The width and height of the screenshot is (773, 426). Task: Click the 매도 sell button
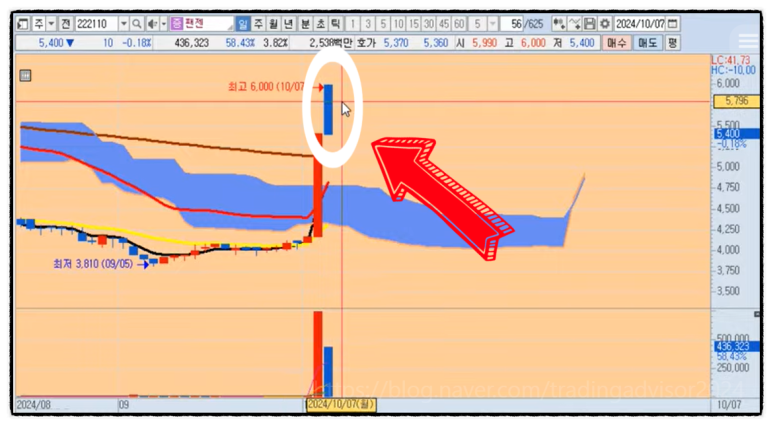click(647, 43)
